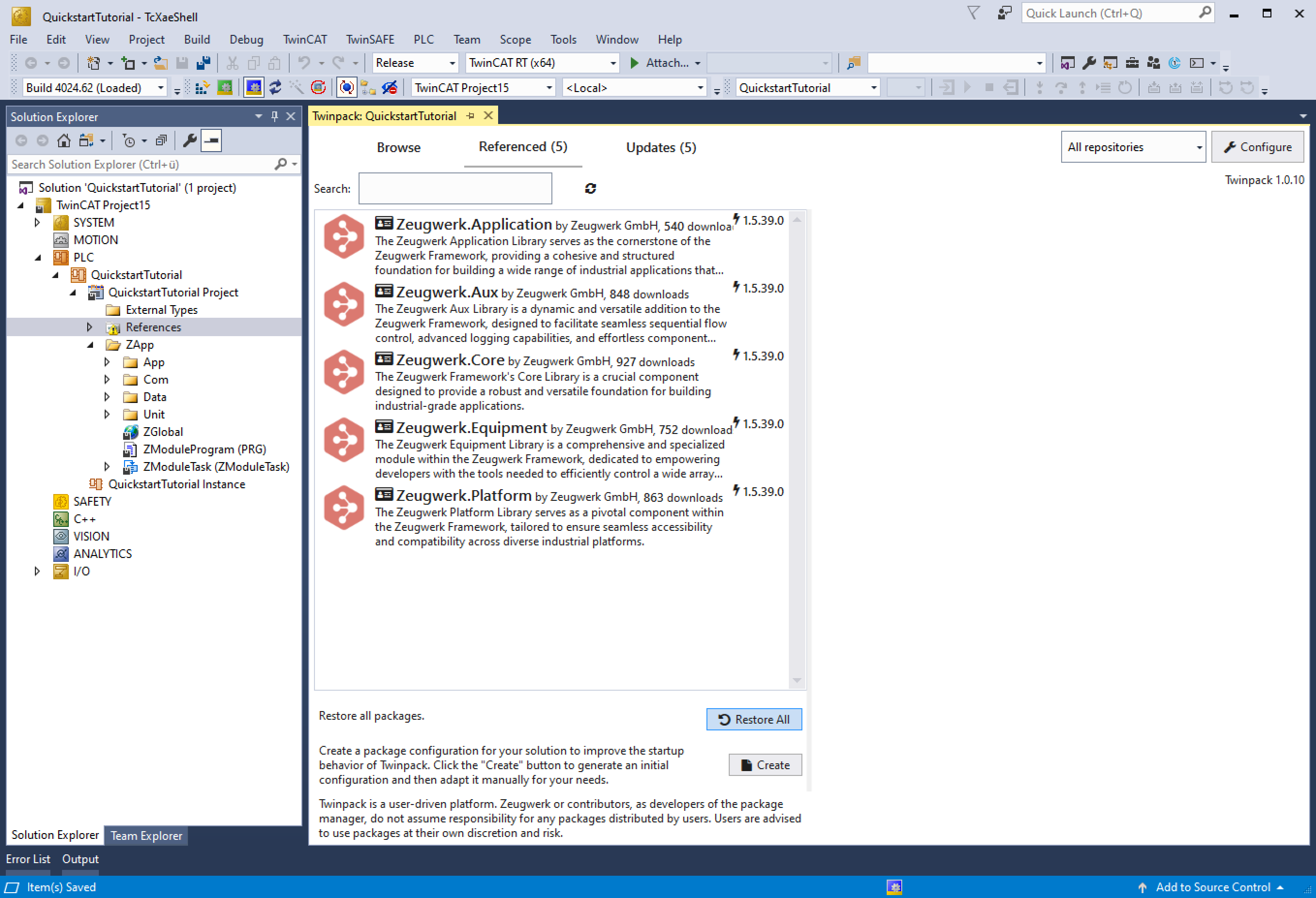
Task: Open Properties window via toolbar wrench
Action: pyautogui.click(x=1089, y=63)
